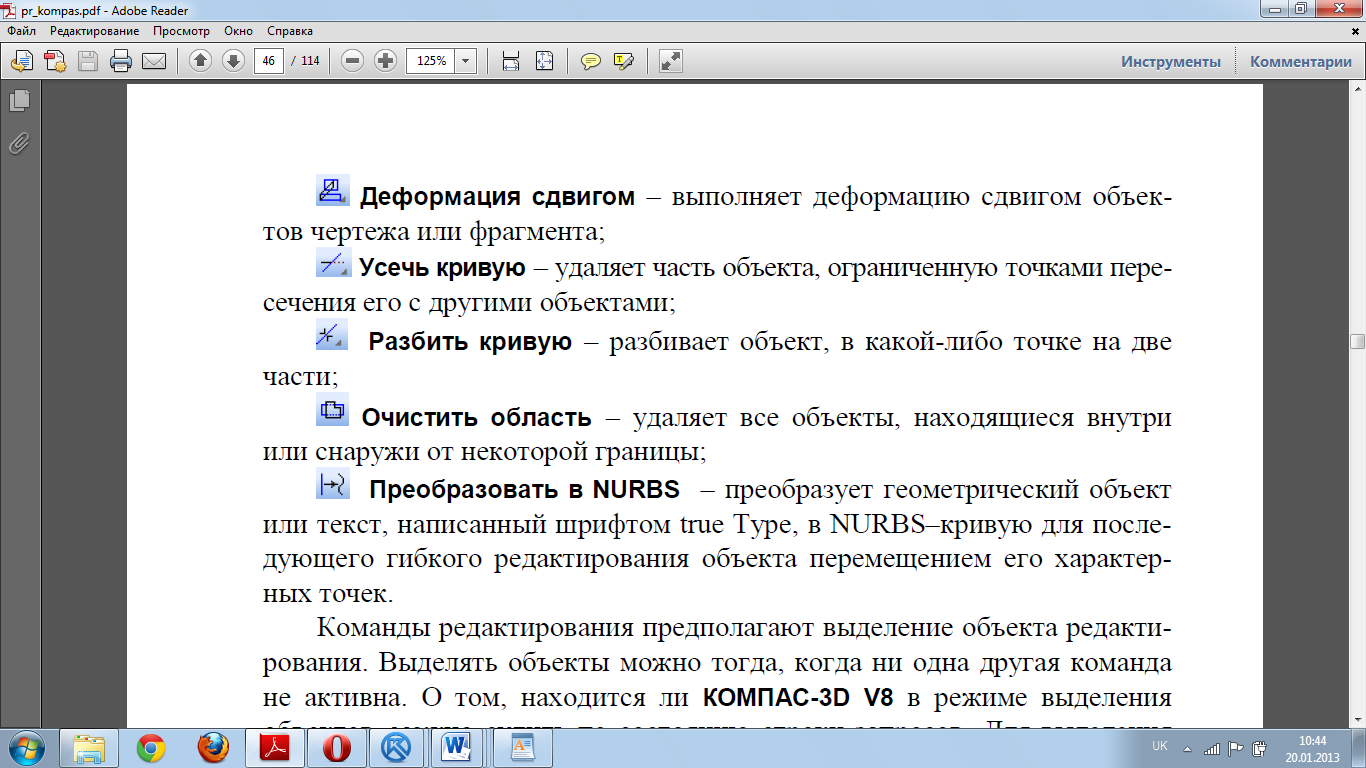Open the Окно menu
Image resolution: width=1366 pixels, height=768 pixels.
(239, 31)
